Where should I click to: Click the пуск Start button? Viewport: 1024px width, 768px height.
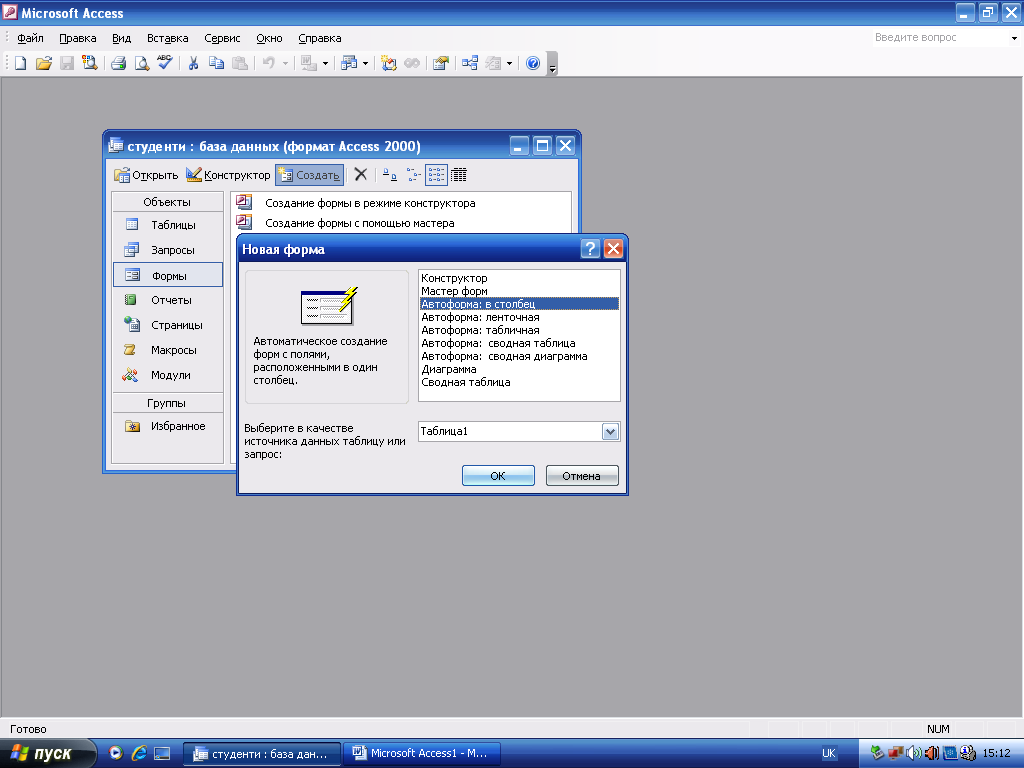[48, 753]
